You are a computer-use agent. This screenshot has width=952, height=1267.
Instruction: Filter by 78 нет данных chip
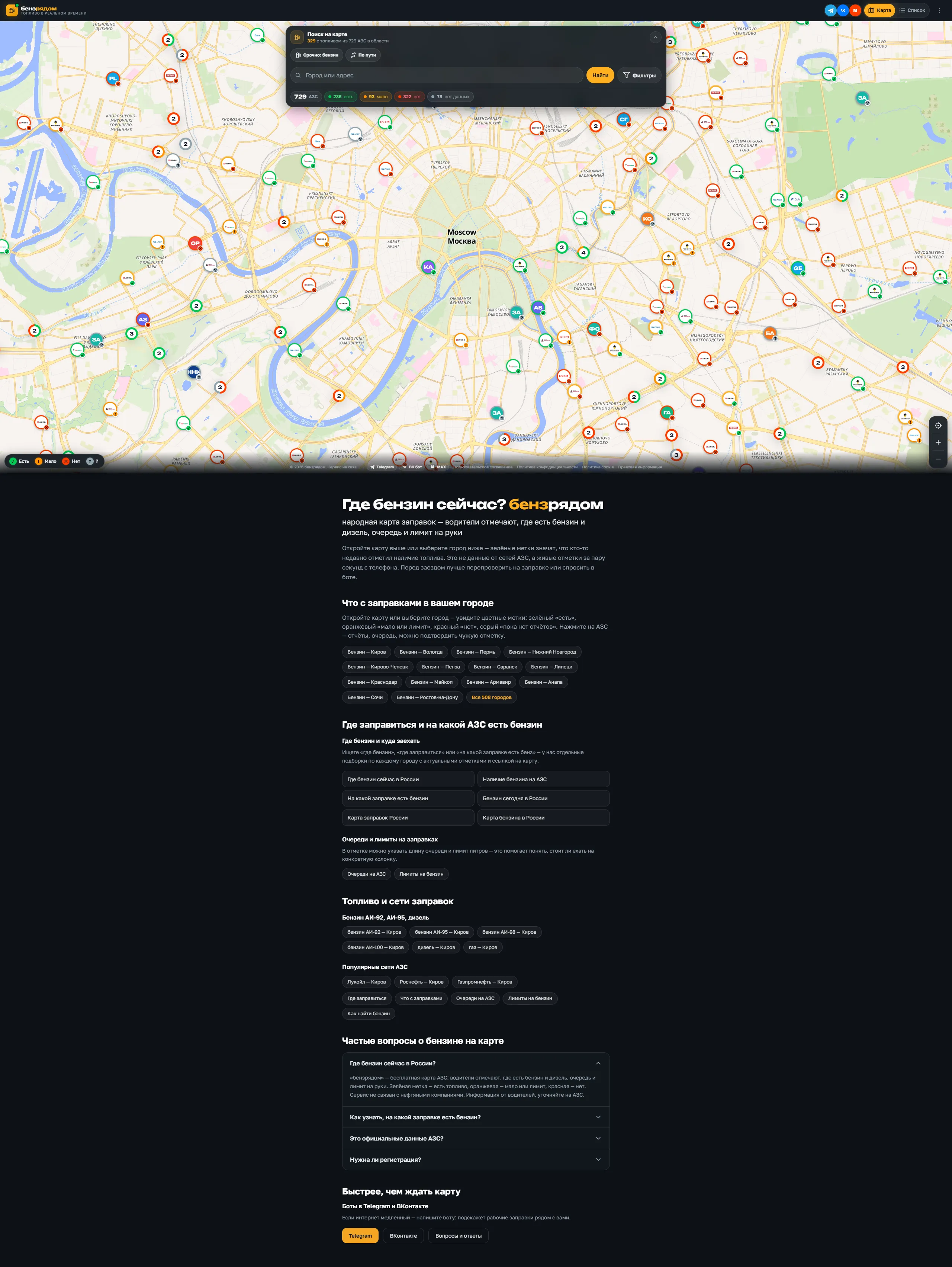[450, 97]
